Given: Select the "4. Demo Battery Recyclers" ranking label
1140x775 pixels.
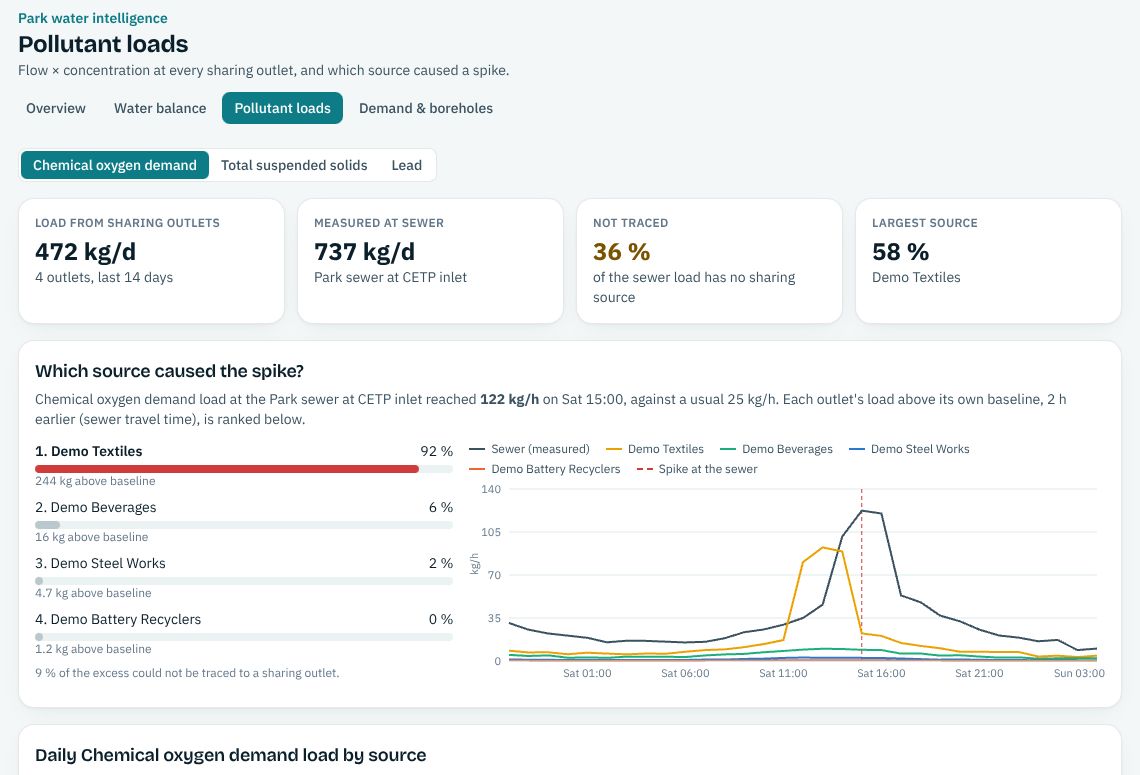Looking at the screenshot, I should click(x=118, y=619).
